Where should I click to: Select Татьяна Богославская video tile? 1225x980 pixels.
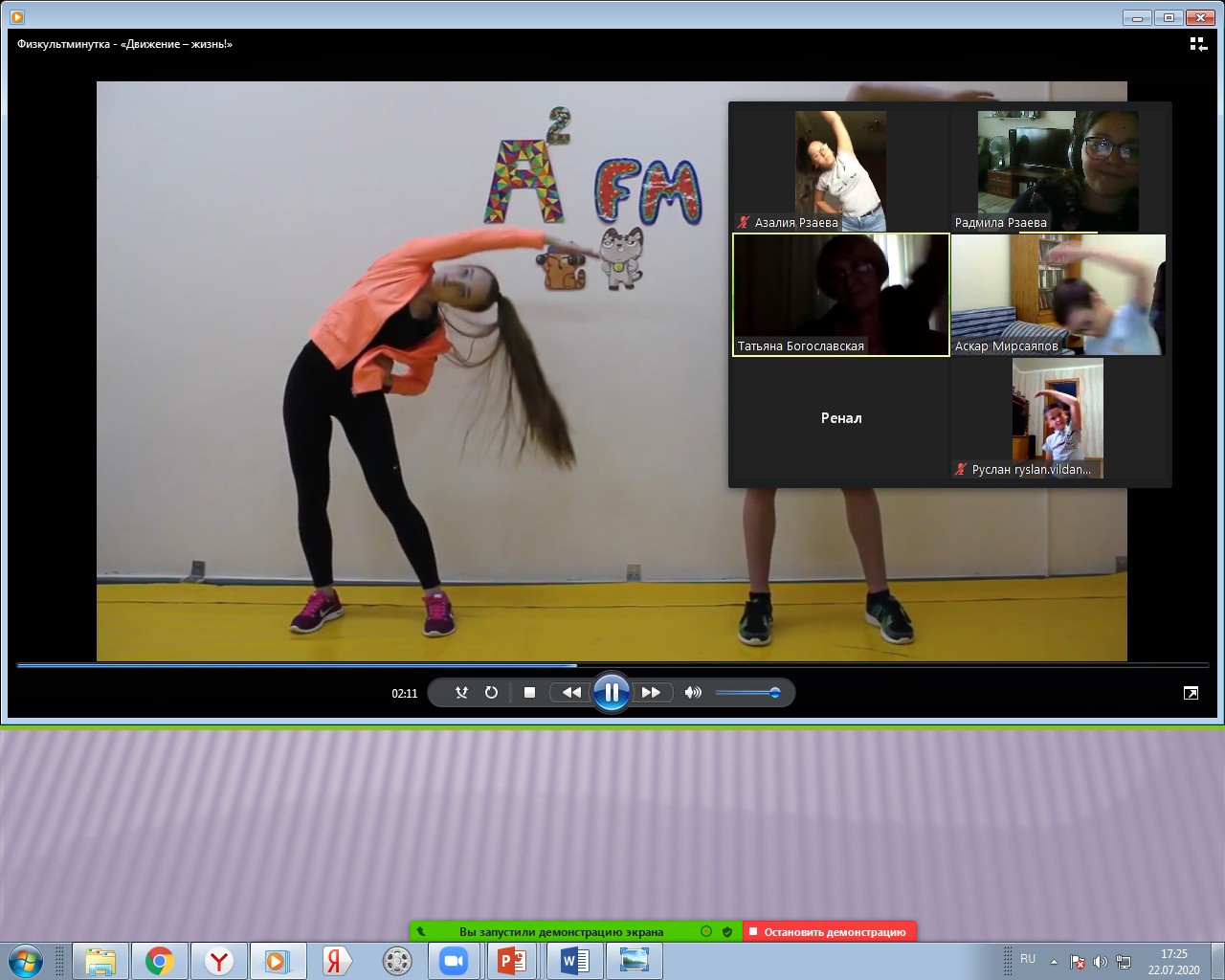840,295
